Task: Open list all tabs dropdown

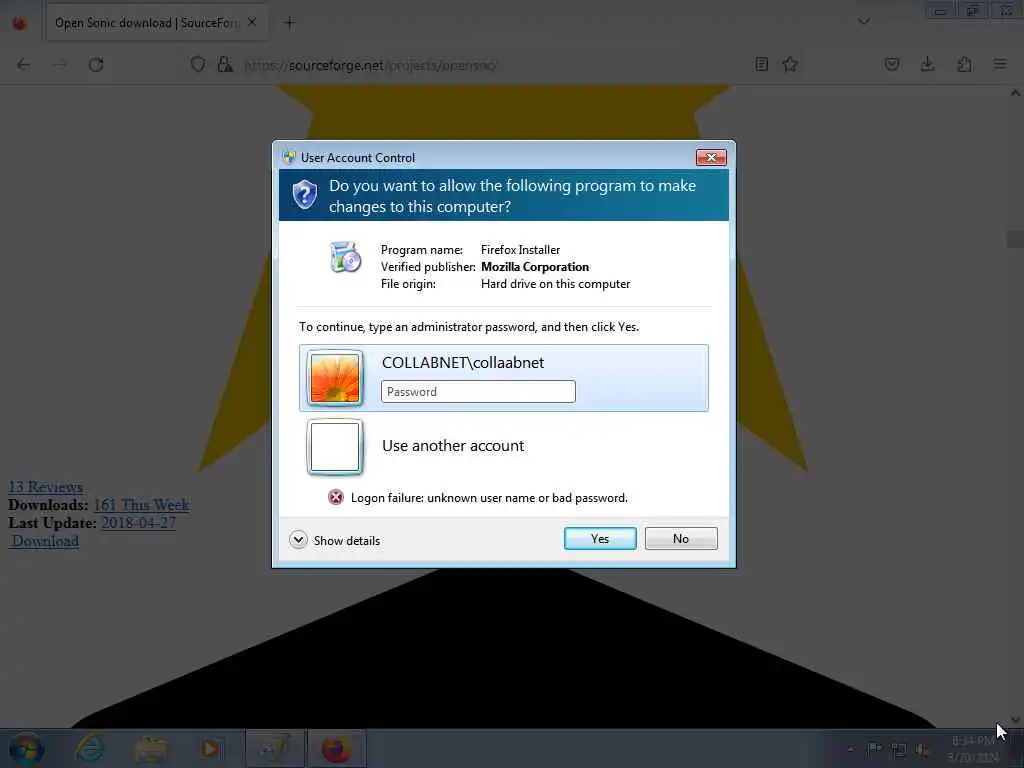Action: [863, 22]
